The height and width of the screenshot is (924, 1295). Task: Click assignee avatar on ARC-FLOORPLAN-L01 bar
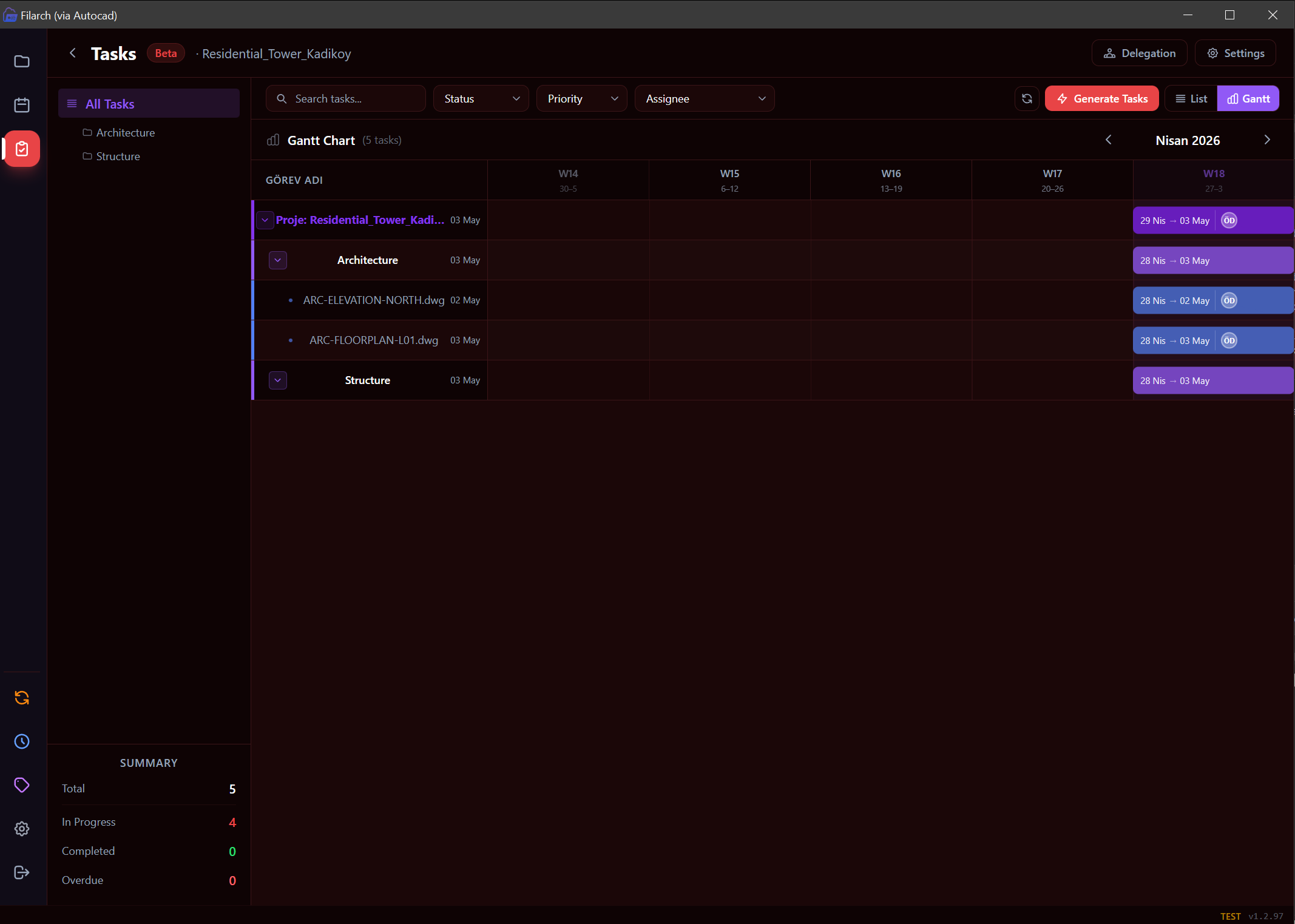click(1229, 340)
